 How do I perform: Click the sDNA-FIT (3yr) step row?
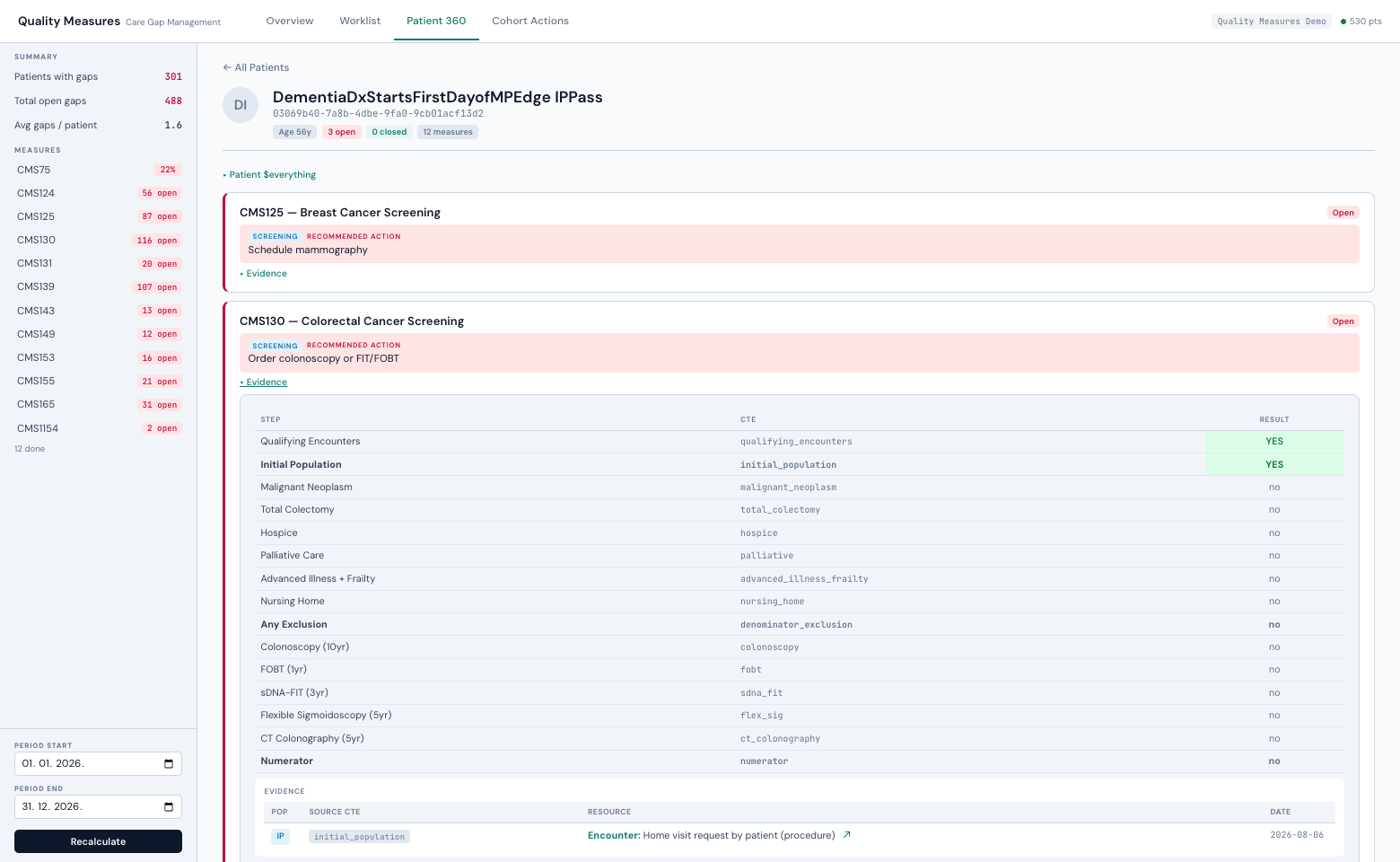click(800, 693)
